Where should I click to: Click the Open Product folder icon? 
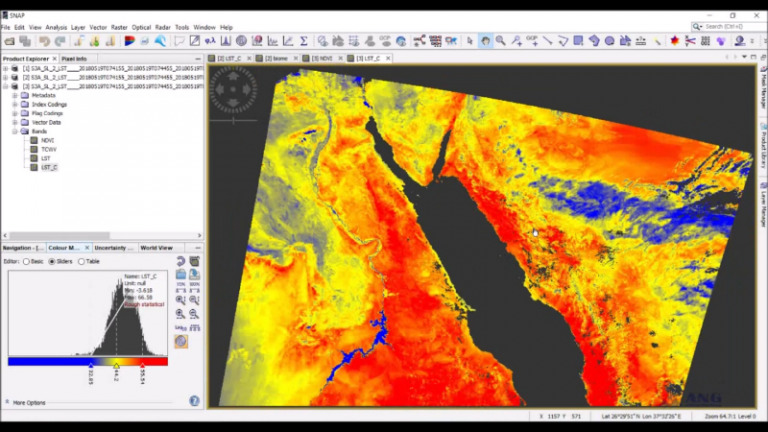coord(9,41)
